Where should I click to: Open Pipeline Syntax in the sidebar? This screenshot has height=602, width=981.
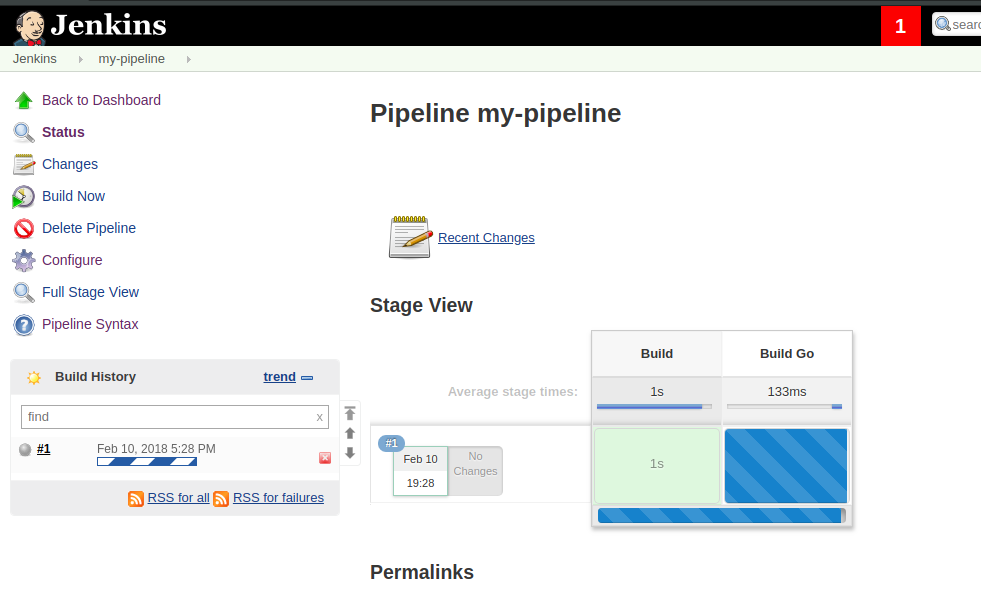click(90, 324)
